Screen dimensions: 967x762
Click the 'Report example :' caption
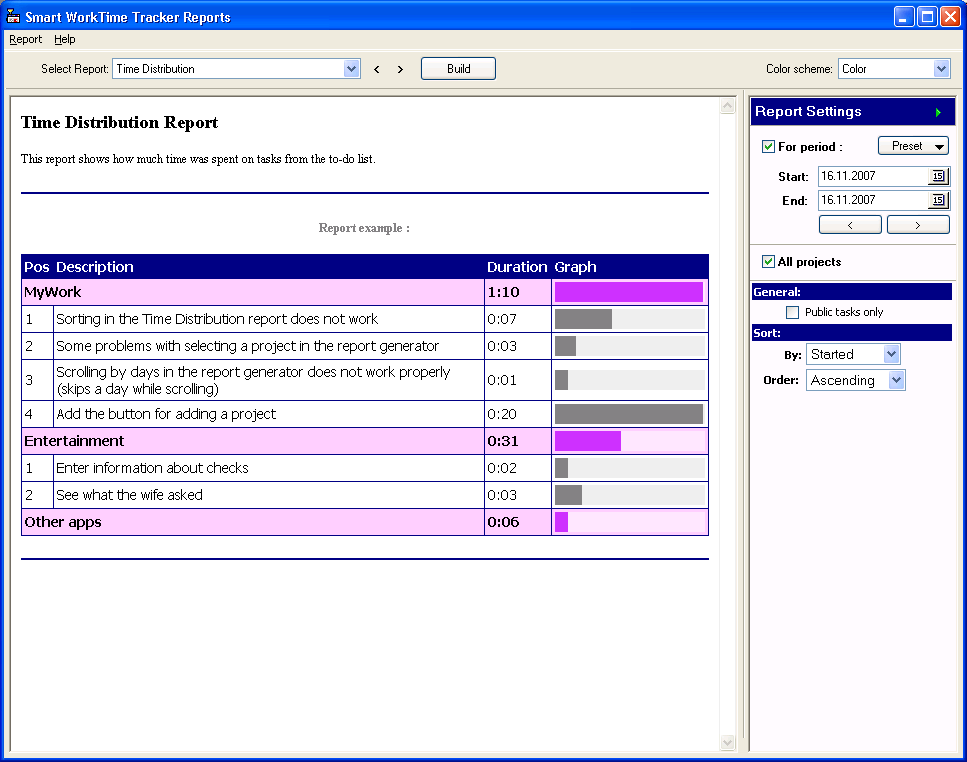pos(364,228)
